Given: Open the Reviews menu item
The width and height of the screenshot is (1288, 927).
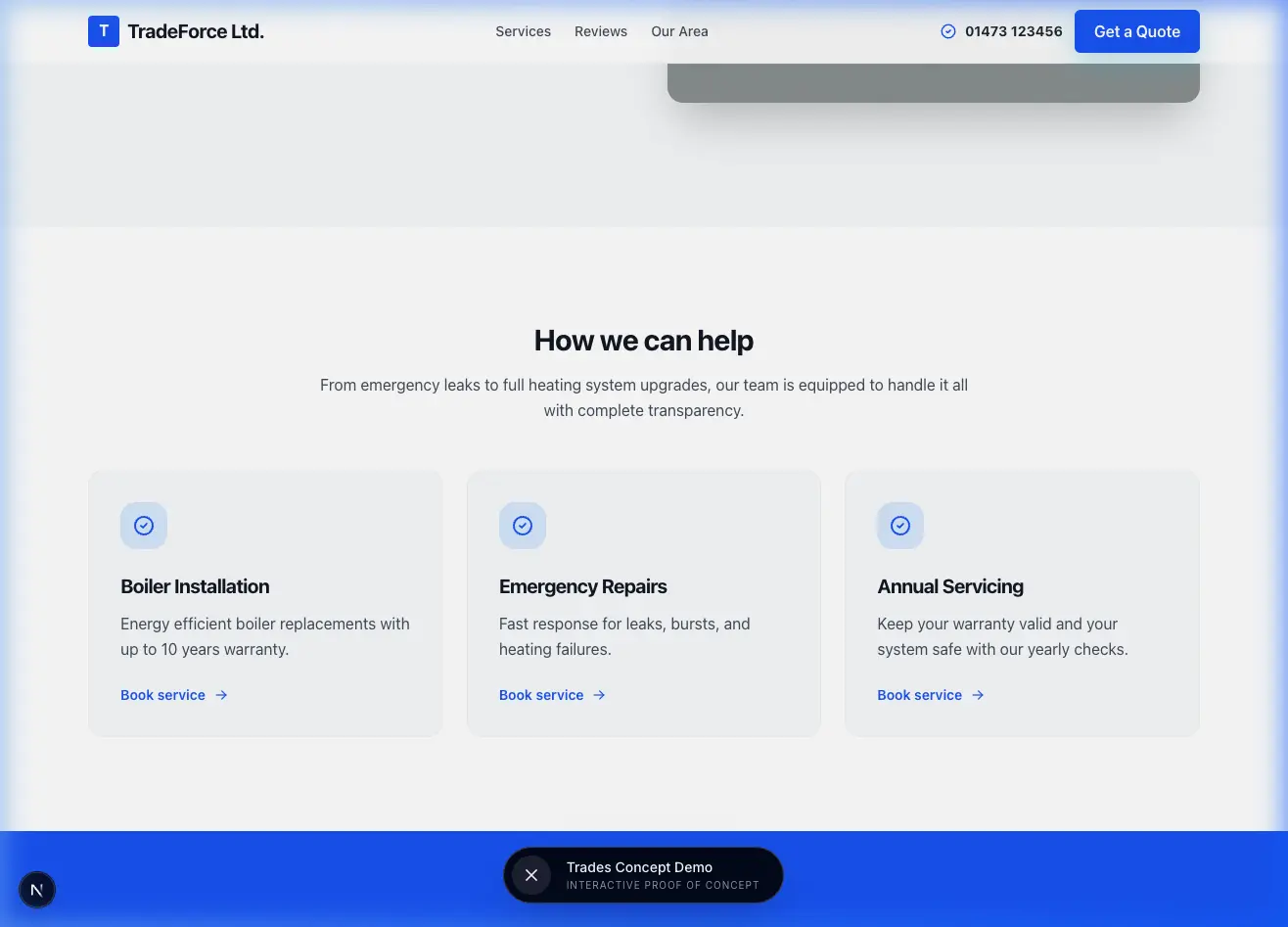Looking at the screenshot, I should pos(600,30).
